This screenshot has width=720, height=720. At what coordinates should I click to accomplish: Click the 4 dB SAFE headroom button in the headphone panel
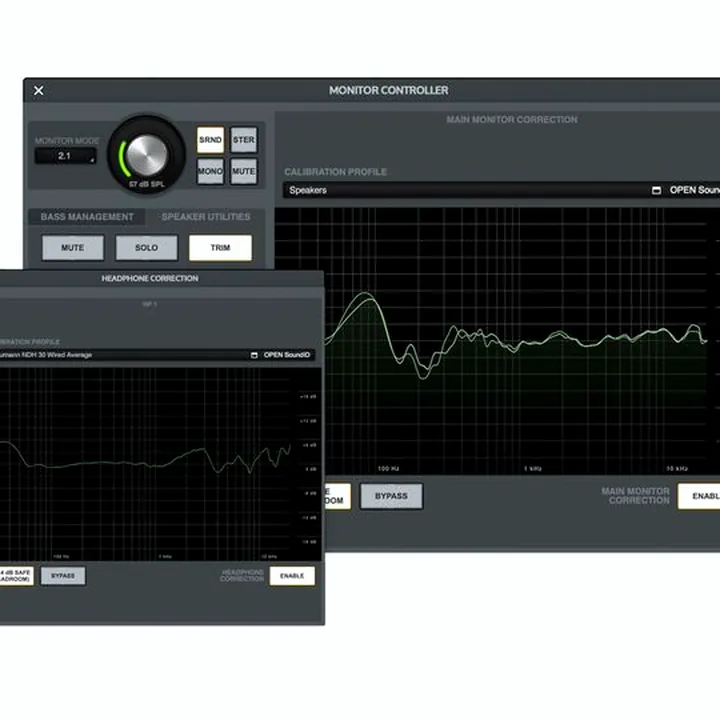(16, 576)
